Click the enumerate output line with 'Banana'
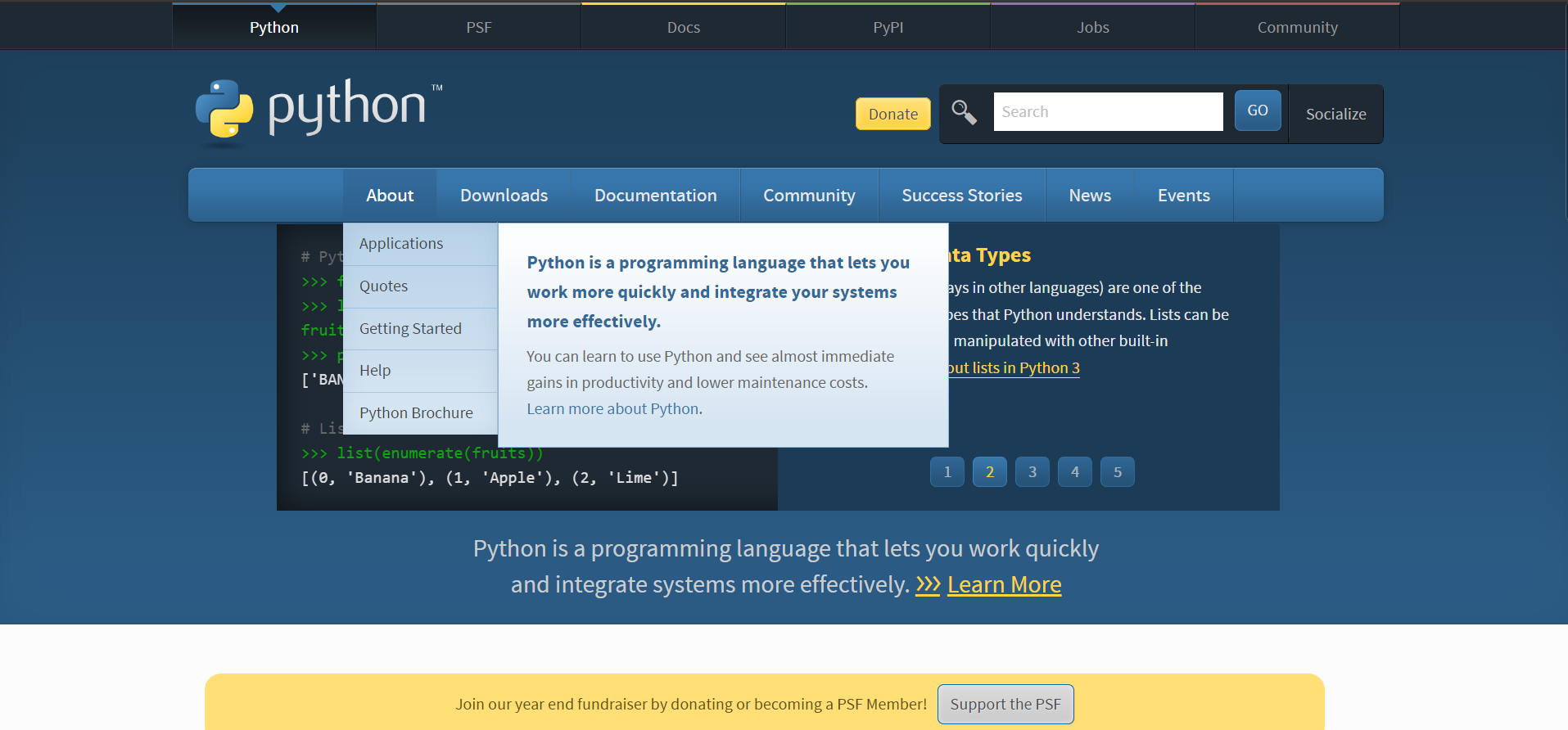 click(x=490, y=478)
